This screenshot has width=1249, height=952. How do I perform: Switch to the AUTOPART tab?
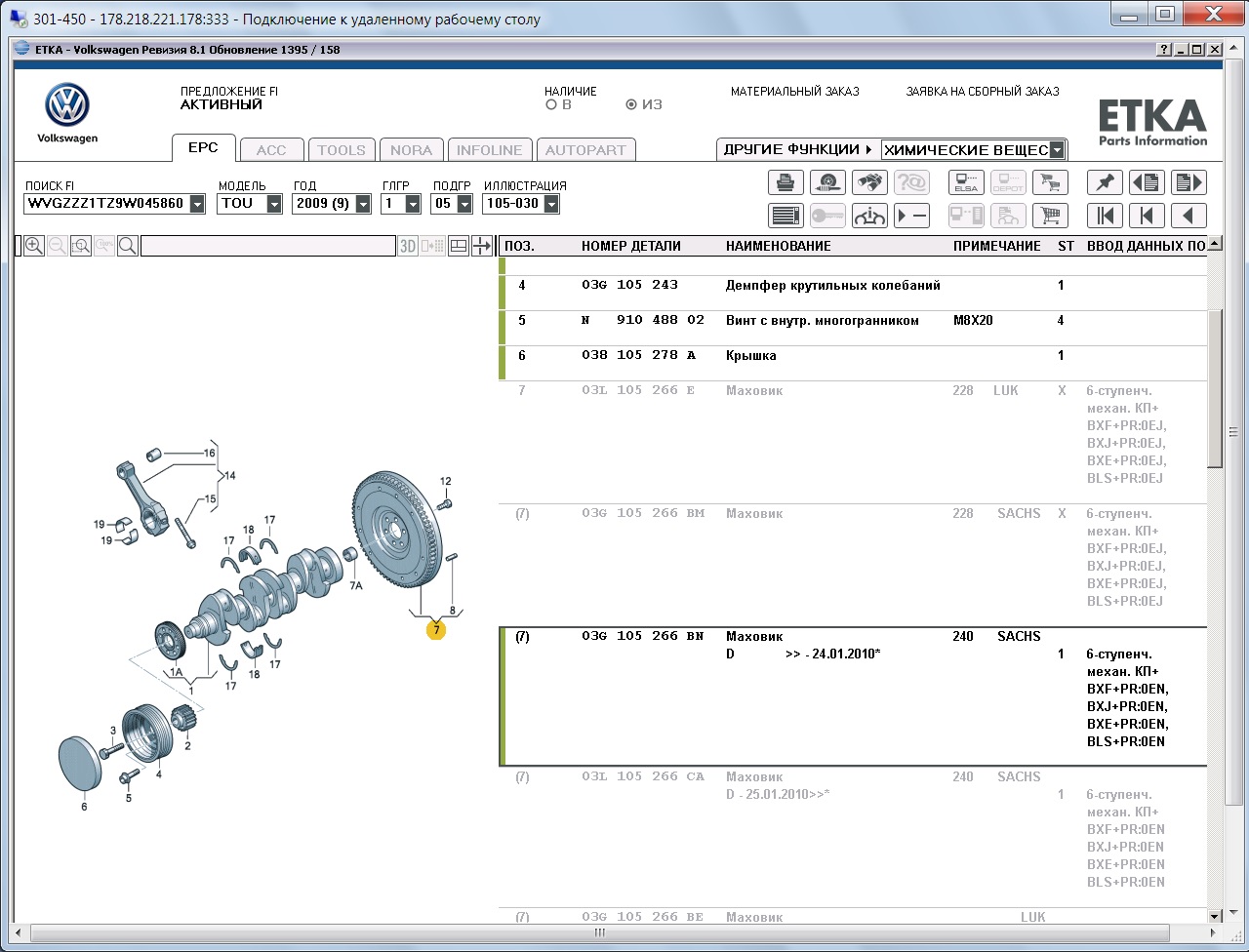tap(586, 150)
